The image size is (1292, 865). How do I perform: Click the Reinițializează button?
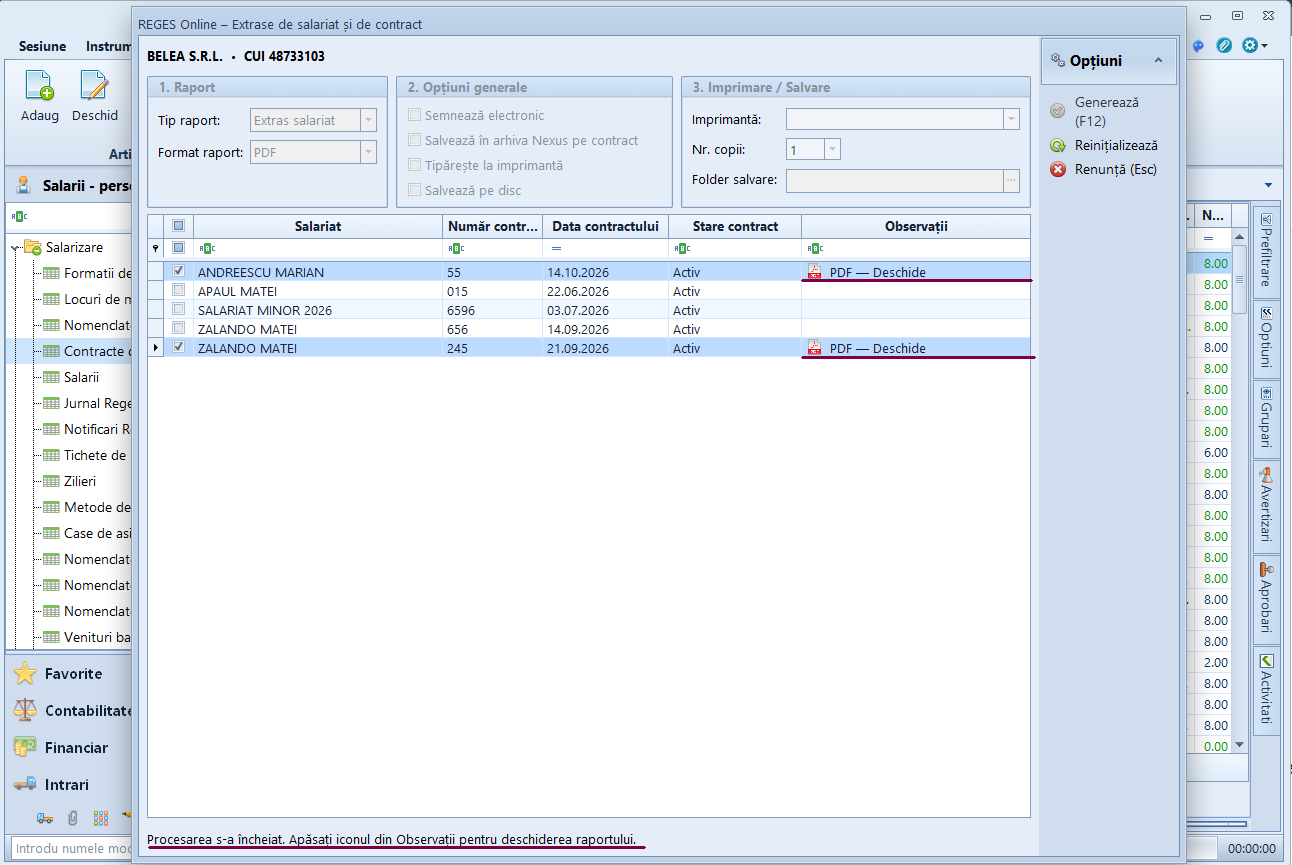[x=1104, y=146]
